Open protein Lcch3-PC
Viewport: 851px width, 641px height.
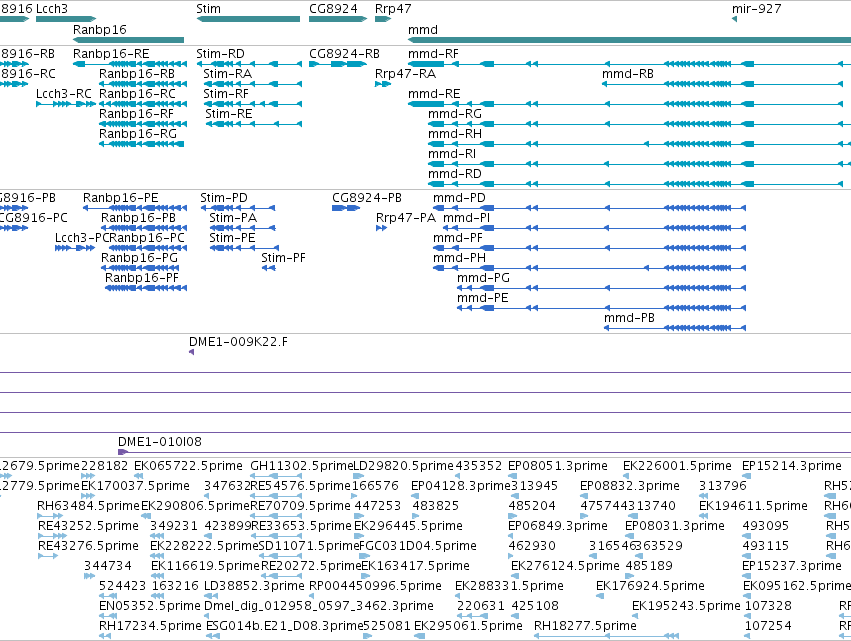pyautogui.click(x=82, y=238)
